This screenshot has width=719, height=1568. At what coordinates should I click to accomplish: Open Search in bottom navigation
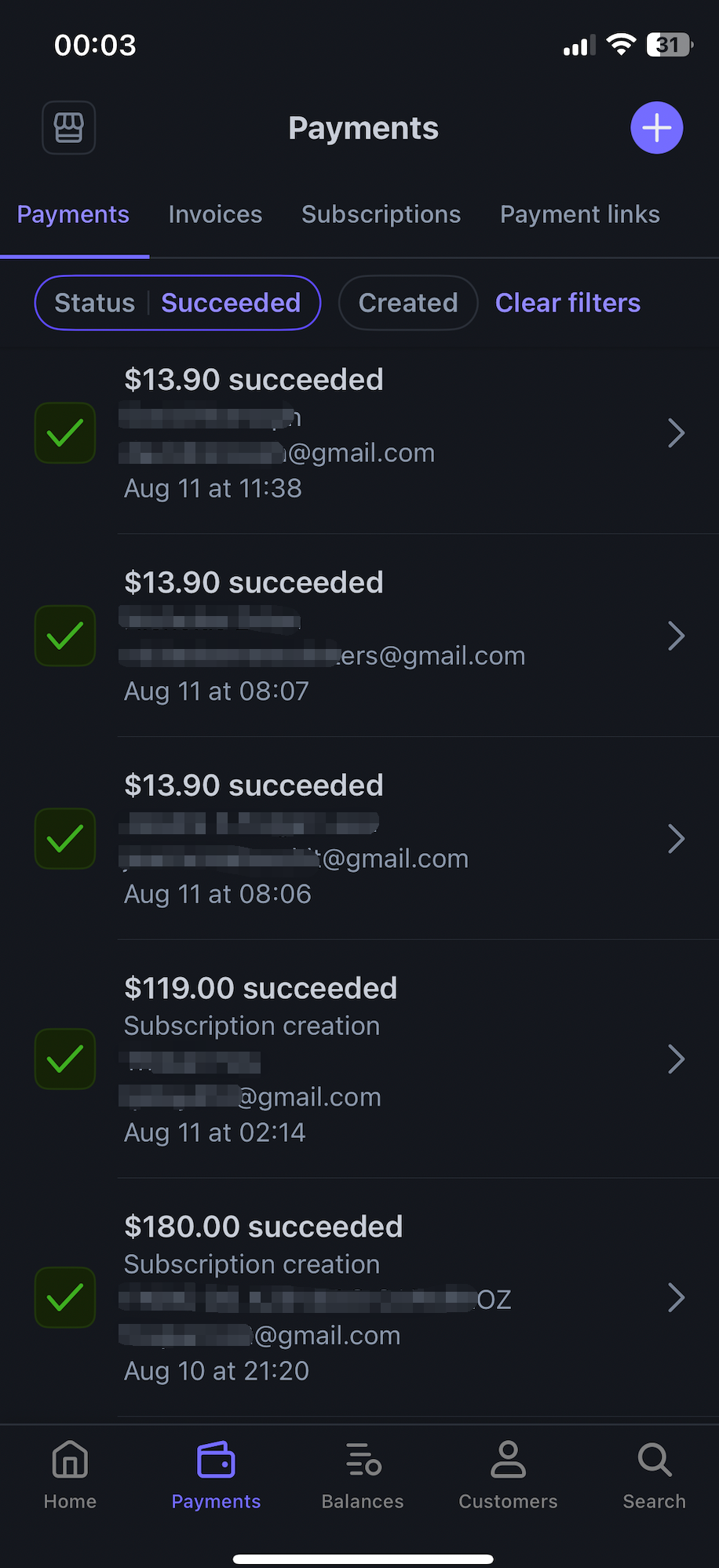pos(654,1475)
